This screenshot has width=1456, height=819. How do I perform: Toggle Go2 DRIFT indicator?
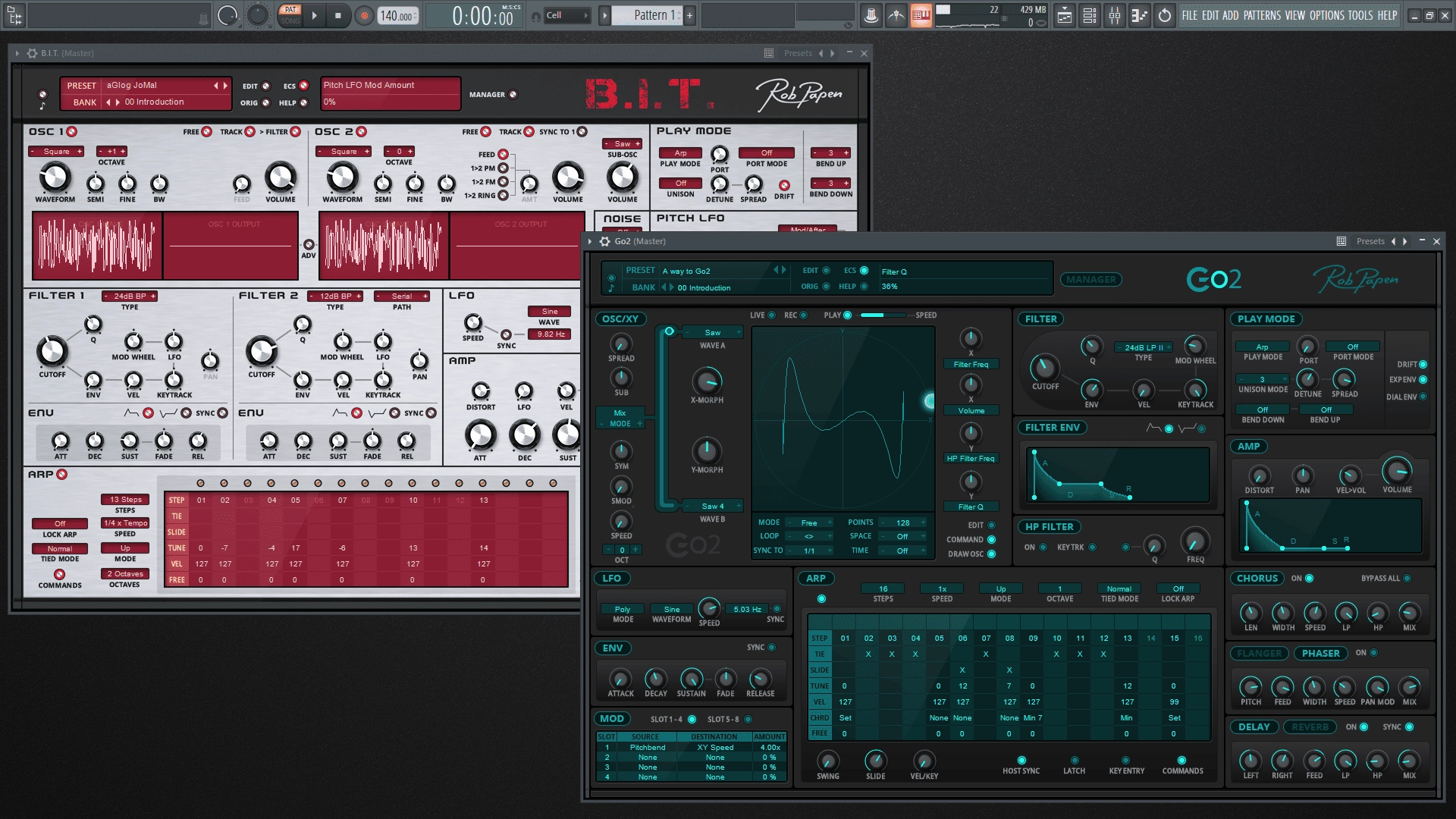tap(1423, 365)
